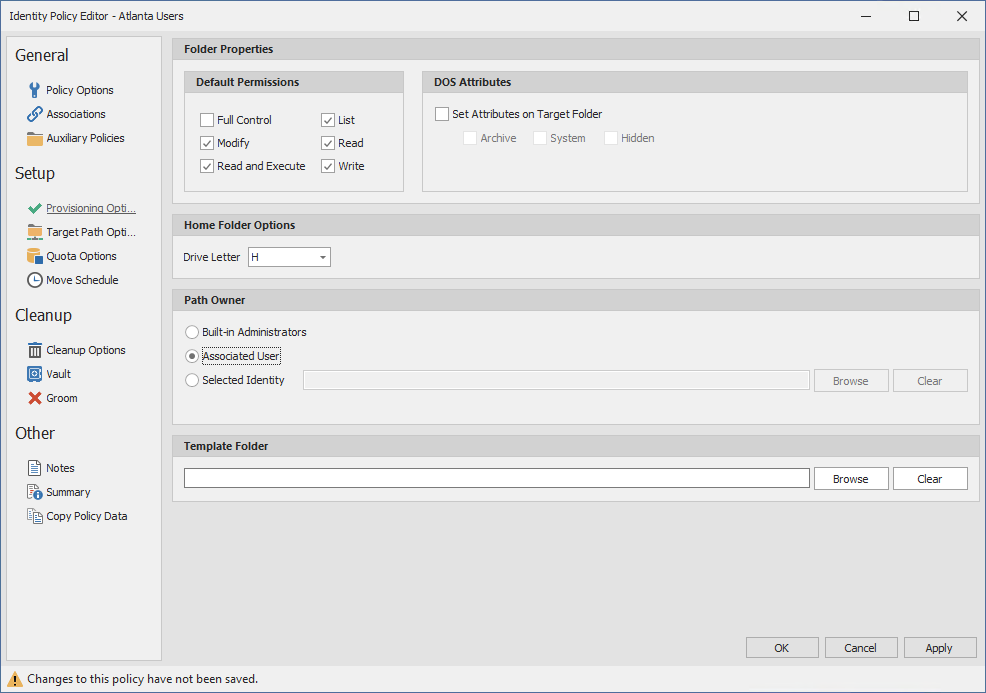Image resolution: width=986 pixels, height=693 pixels.
Task: Click the Template Folder path field
Action: (x=496, y=479)
